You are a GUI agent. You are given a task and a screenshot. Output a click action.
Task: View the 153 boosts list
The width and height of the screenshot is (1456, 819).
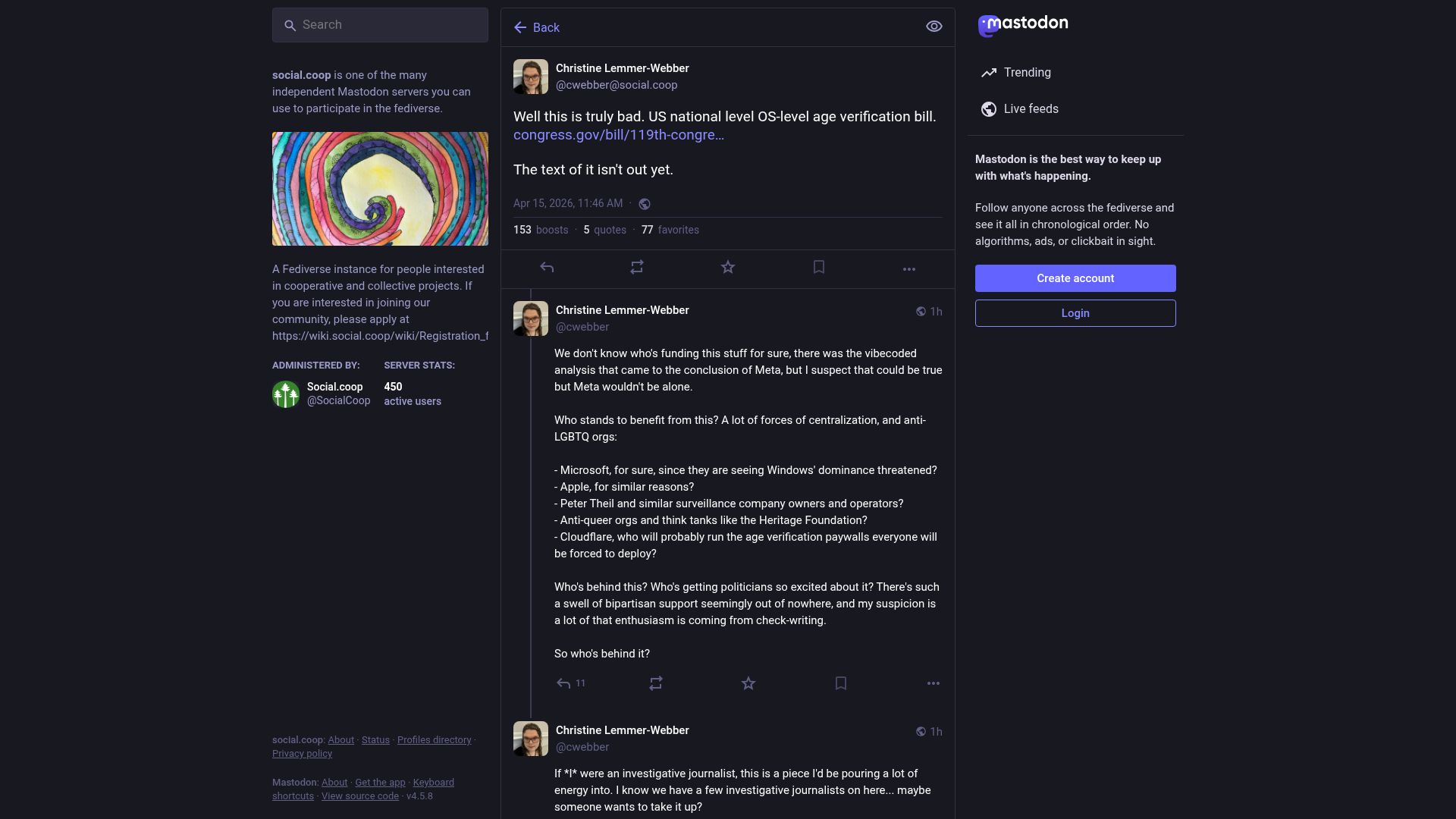[x=541, y=230]
